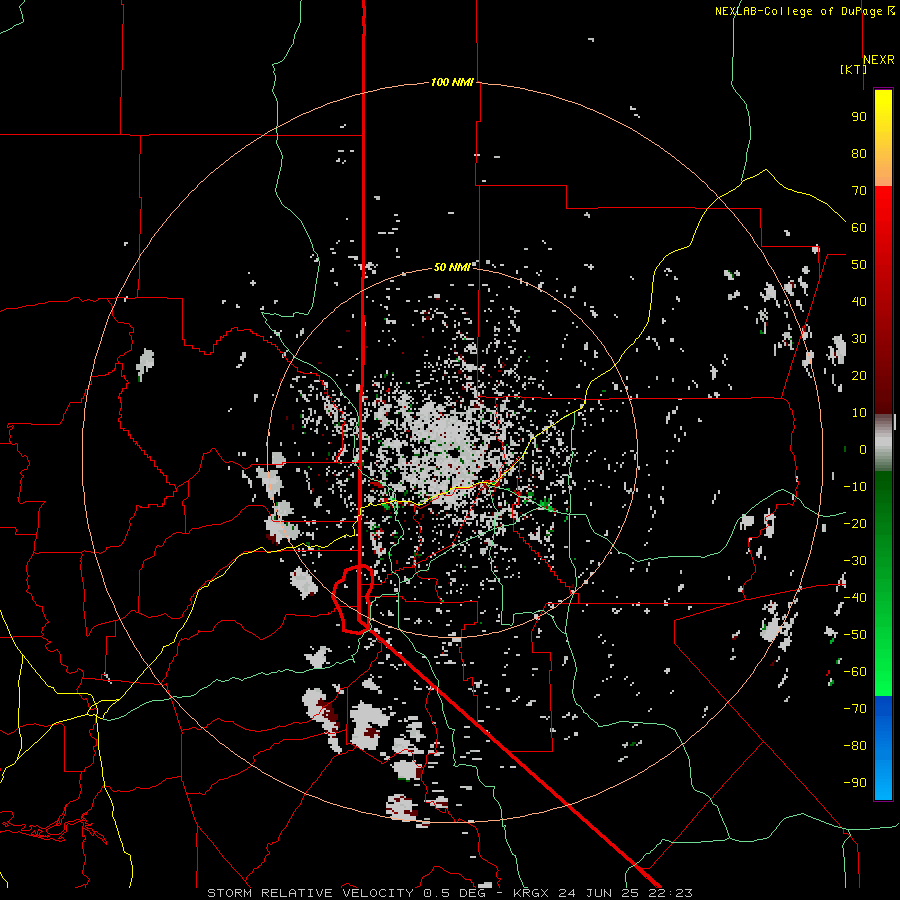Select the -70 value on velocity scale
Image resolution: width=900 pixels, height=900 pixels.
tap(855, 709)
